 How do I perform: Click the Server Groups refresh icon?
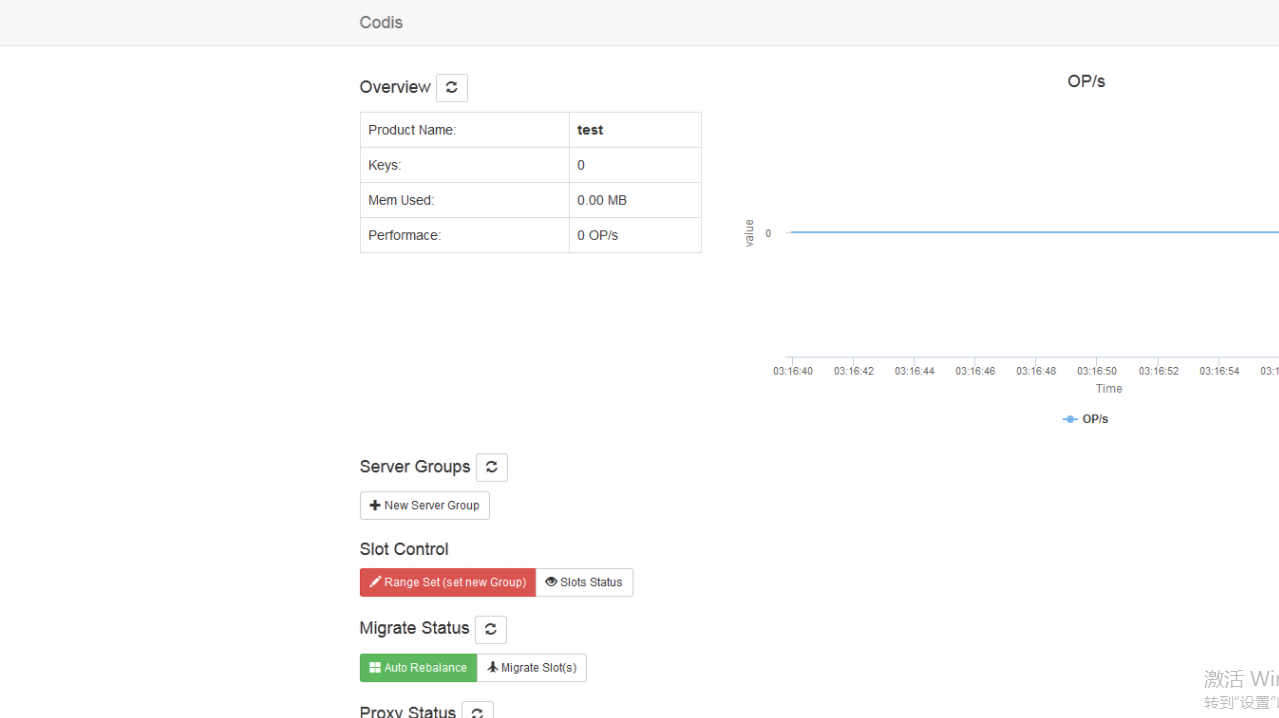(491, 467)
